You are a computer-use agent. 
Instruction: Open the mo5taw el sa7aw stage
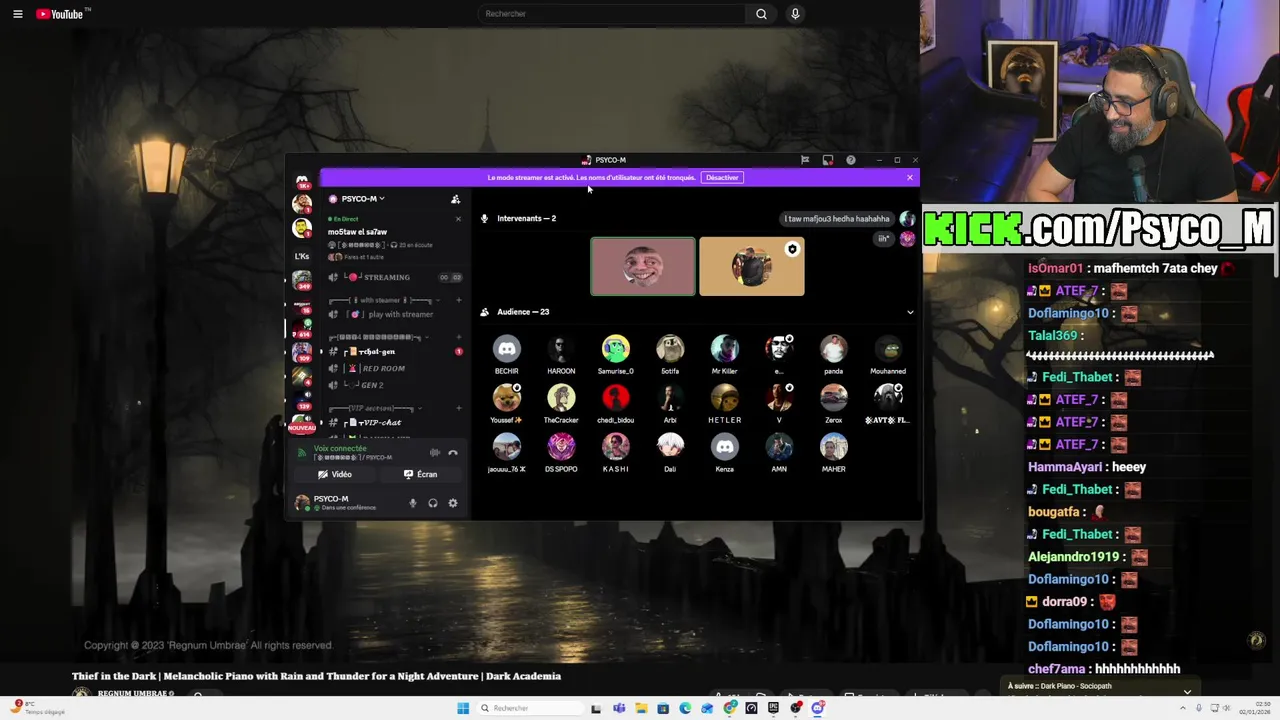pos(357,232)
